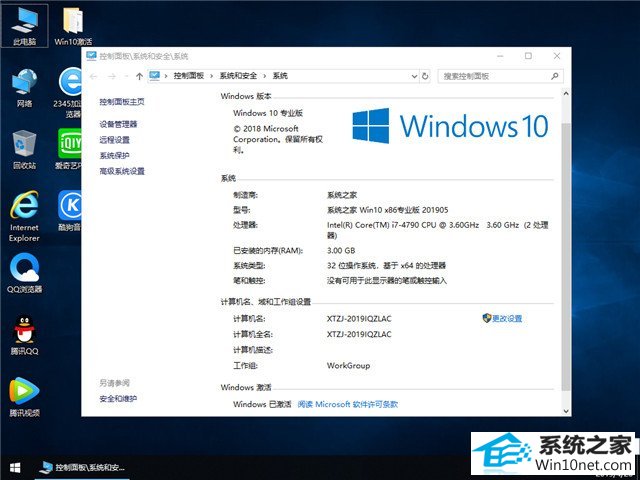Focus the 搜索控制面板 search box
This screenshot has height=480, width=640.
pos(501,76)
